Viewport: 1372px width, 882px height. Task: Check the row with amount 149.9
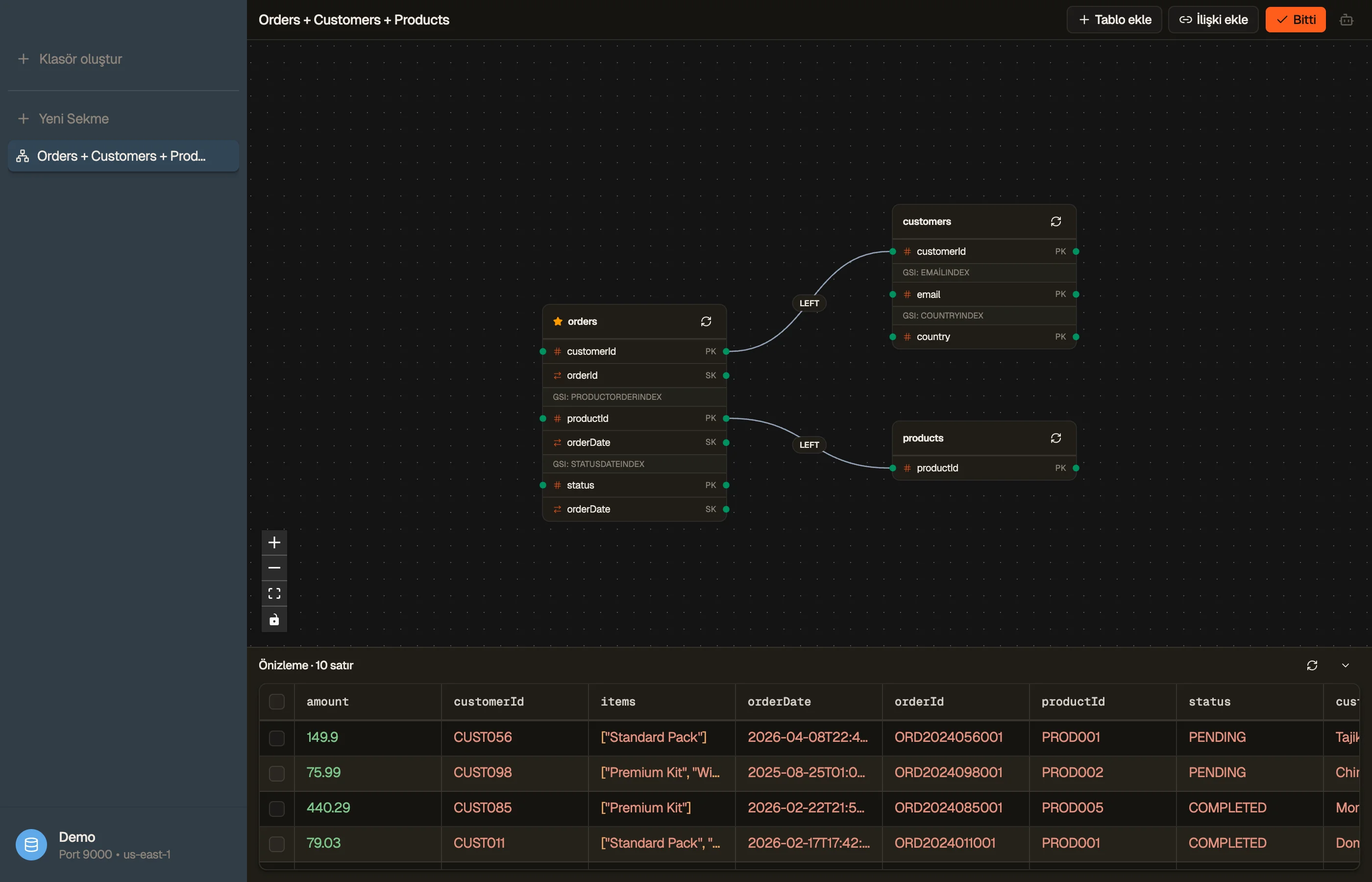(x=276, y=737)
